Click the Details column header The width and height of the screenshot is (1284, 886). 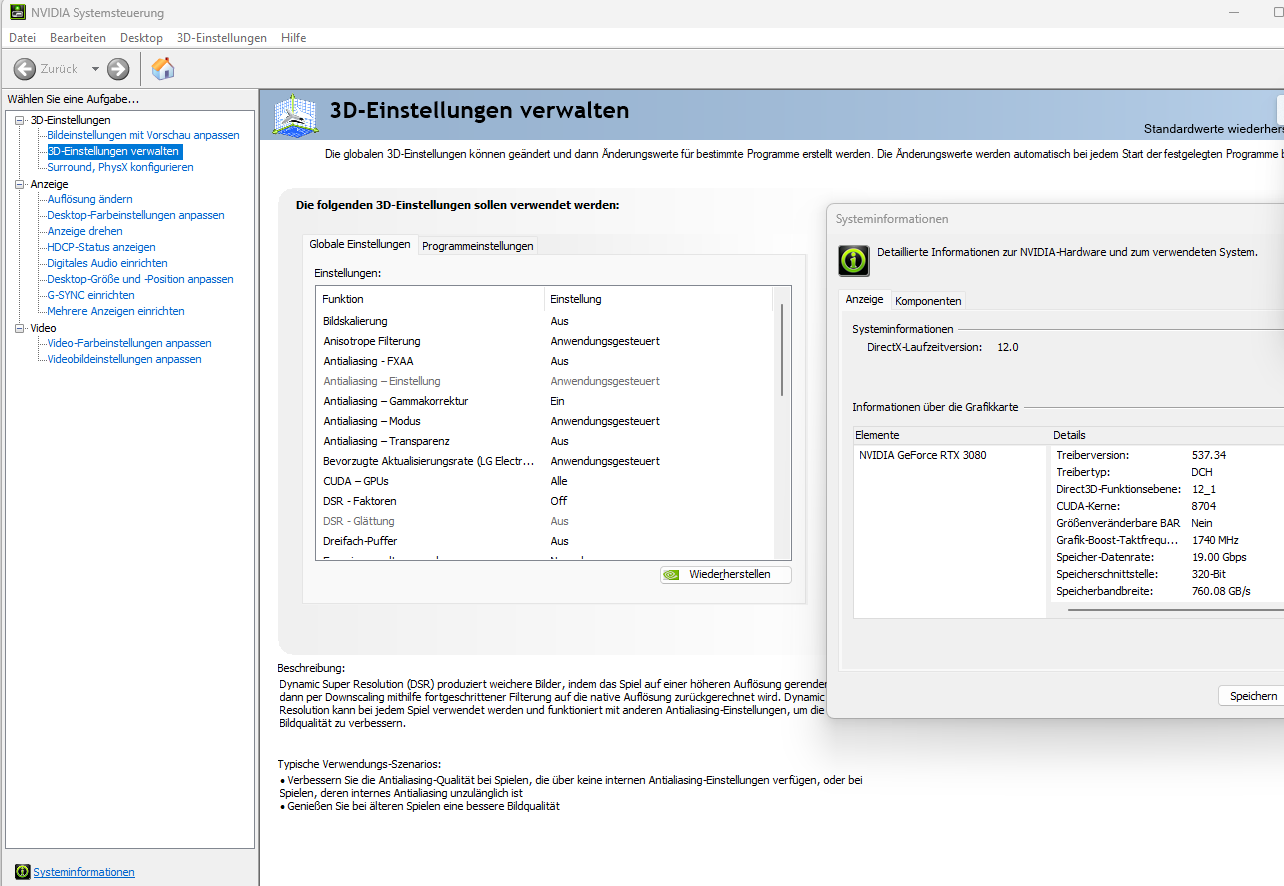[1166, 435]
